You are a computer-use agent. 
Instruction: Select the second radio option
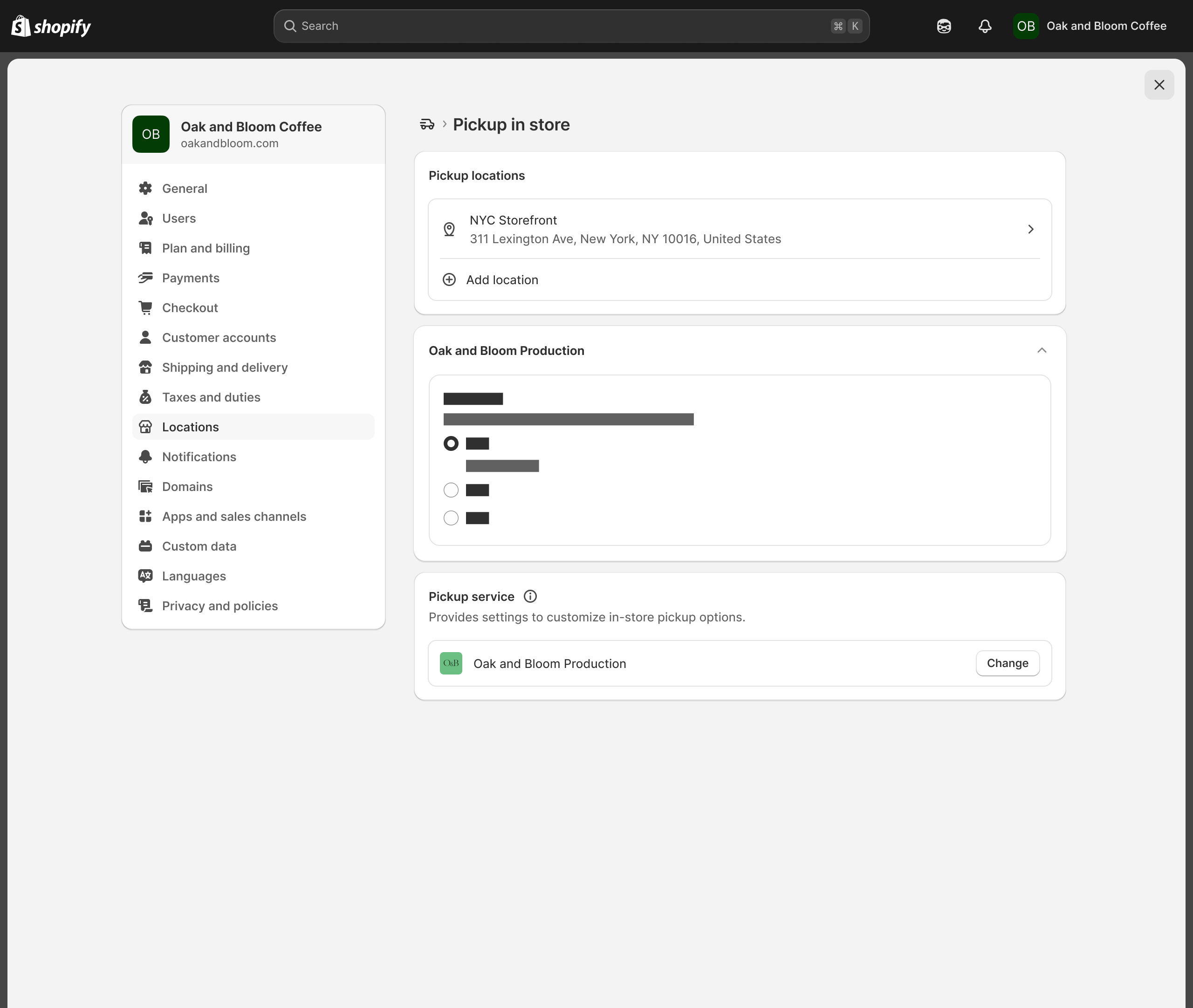click(451, 490)
